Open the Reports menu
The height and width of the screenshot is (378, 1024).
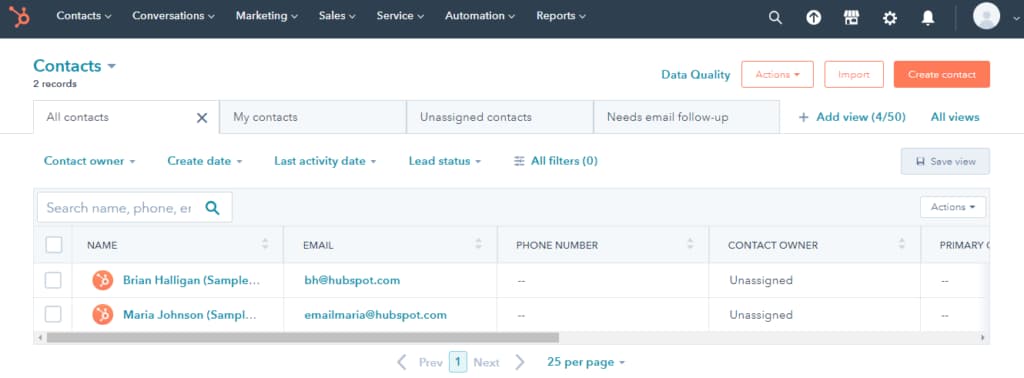[x=561, y=16]
